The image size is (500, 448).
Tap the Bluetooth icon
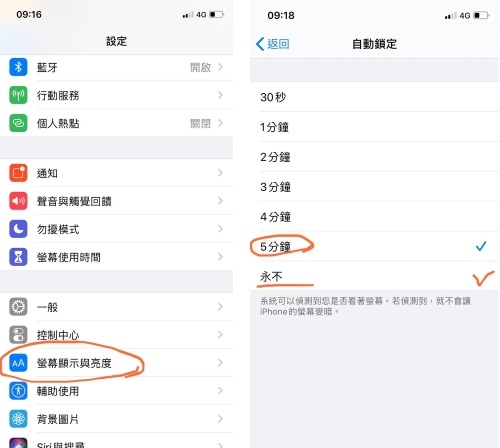pyautogui.click(x=18, y=67)
